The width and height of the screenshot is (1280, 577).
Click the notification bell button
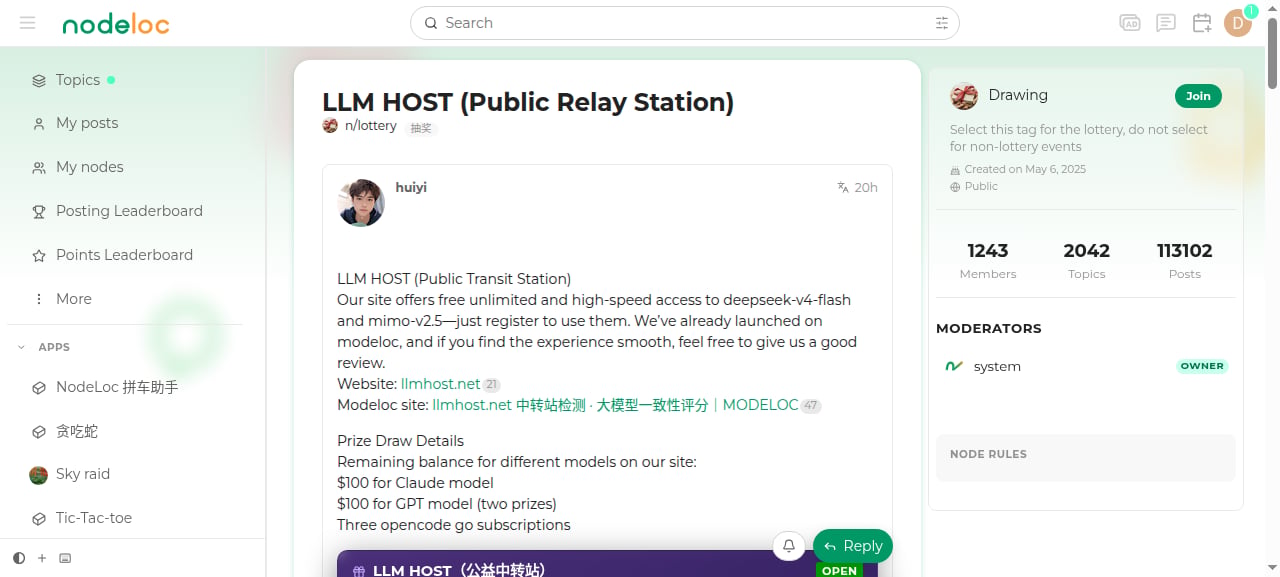pyautogui.click(x=789, y=546)
